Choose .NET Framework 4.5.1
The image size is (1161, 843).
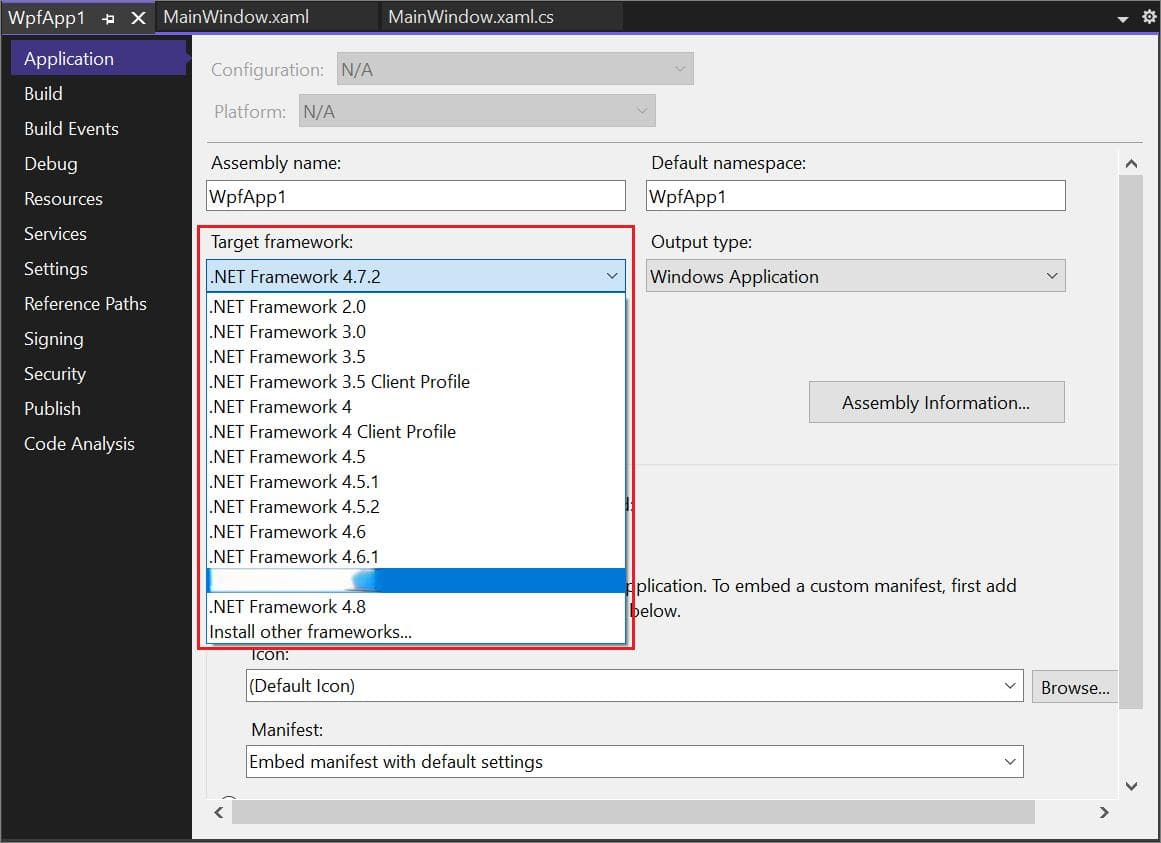click(x=415, y=482)
